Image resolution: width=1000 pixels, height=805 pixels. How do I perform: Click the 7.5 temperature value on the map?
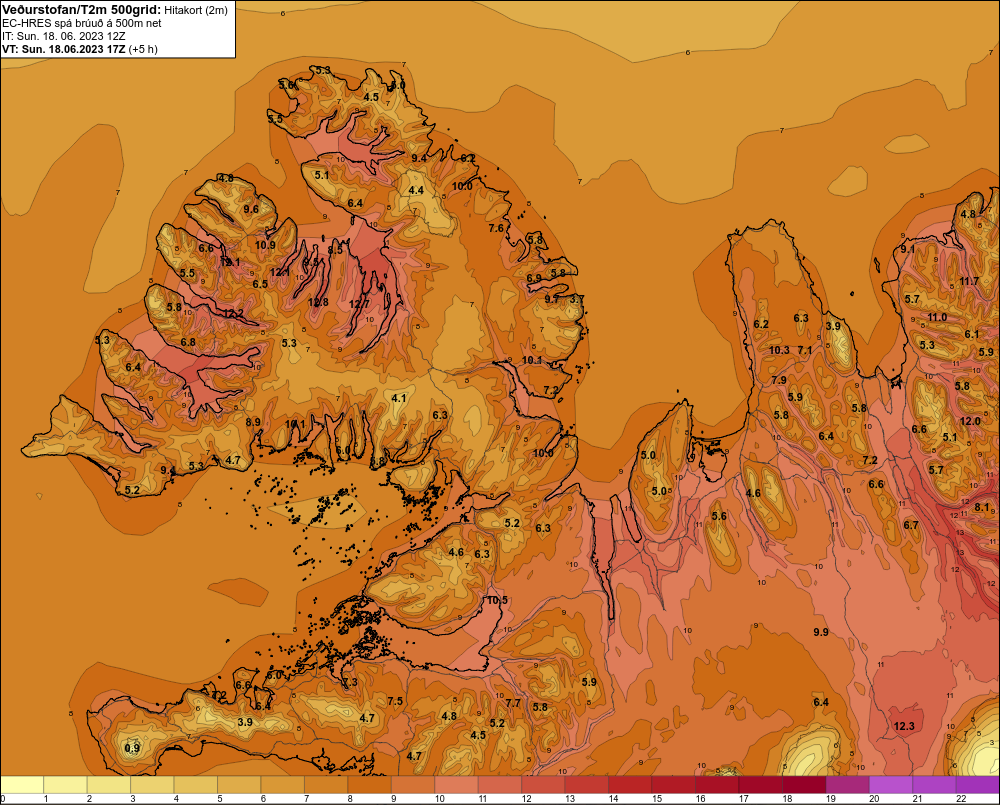point(395,701)
